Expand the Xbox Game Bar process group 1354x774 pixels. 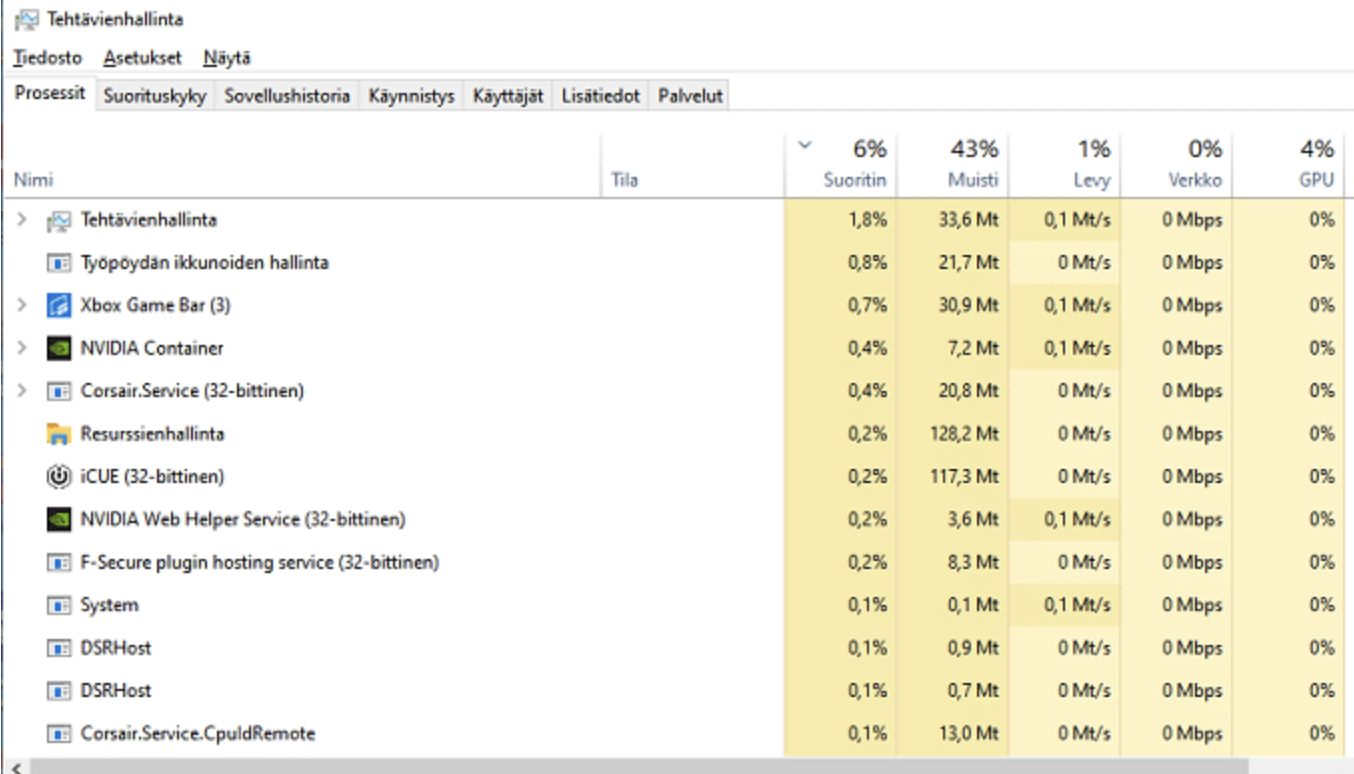click(20, 305)
